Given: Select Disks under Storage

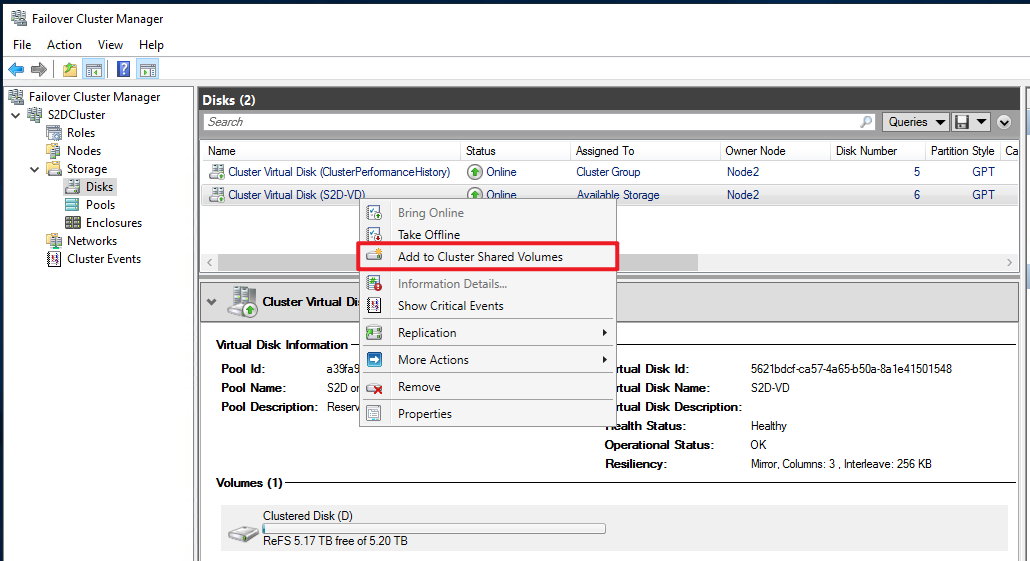Looking at the screenshot, I should click(99, 187).
